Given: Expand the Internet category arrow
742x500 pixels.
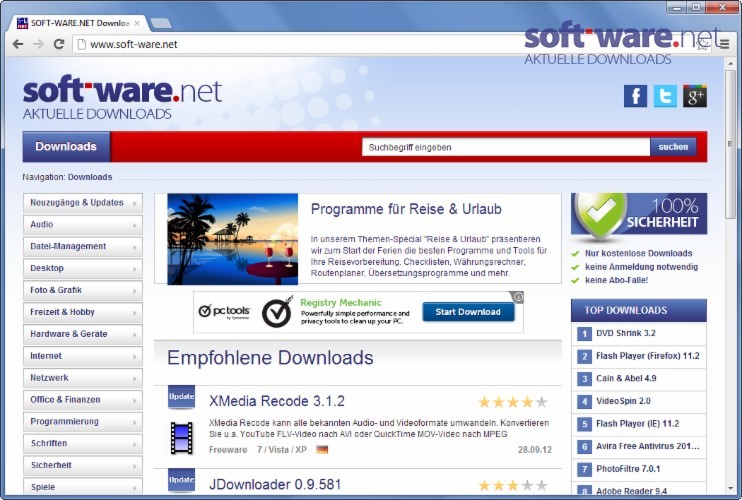Looking at the screenshot, I should pos(134,357).
